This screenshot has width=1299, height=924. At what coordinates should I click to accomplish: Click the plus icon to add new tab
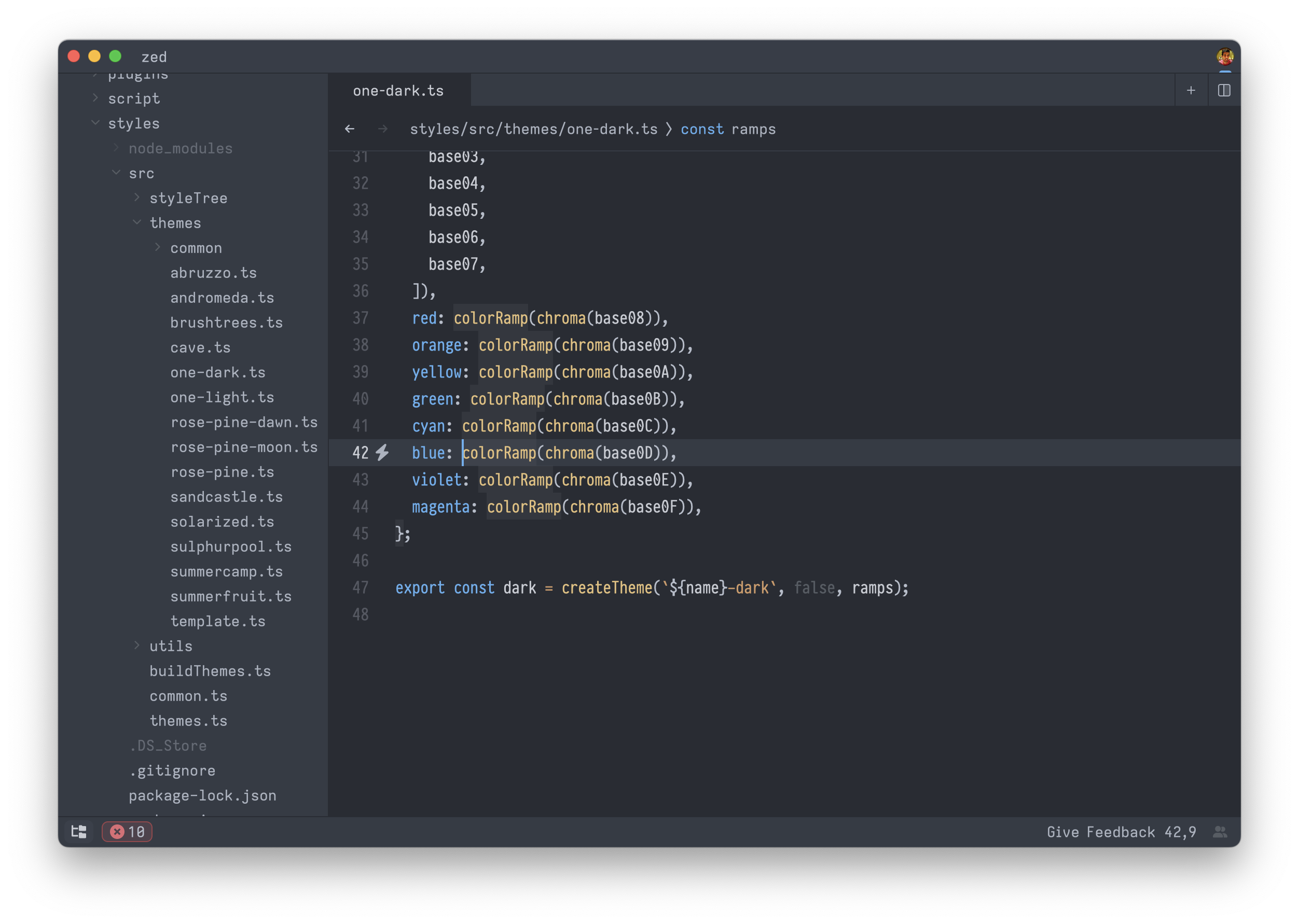[1190, 90]
